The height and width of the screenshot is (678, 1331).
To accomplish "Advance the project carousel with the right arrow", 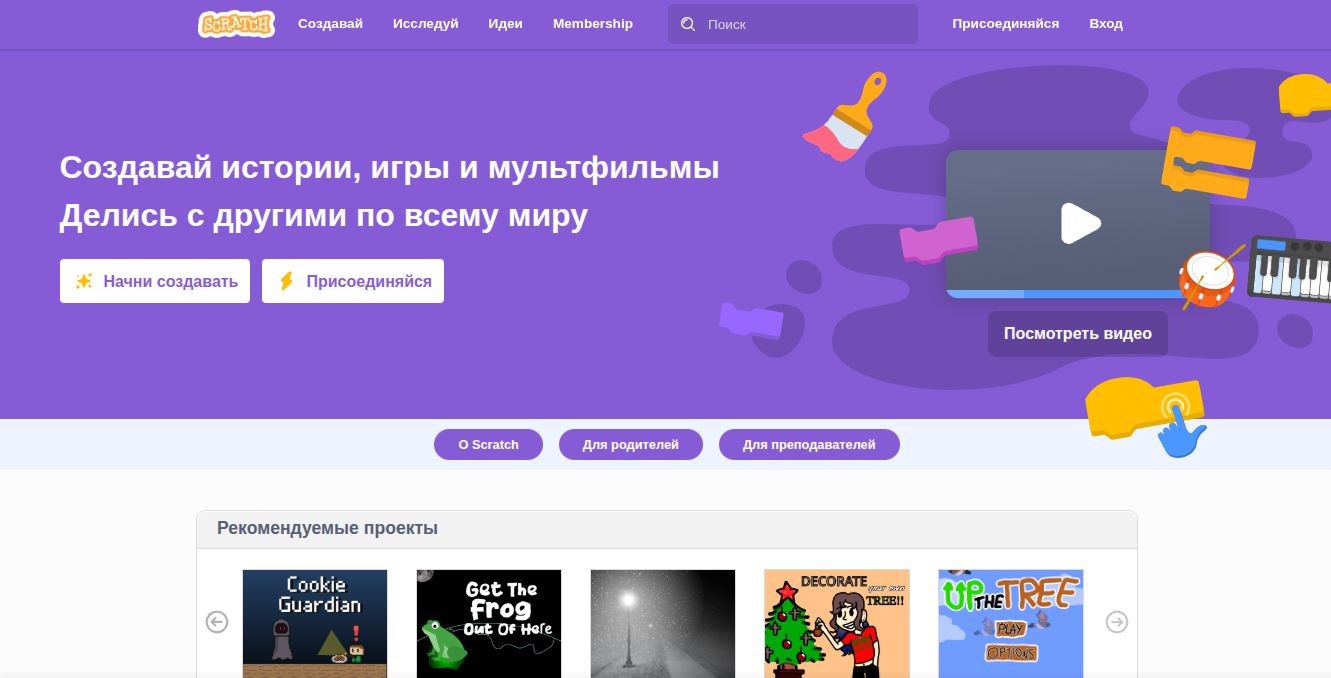I will tap(1117, 621).
